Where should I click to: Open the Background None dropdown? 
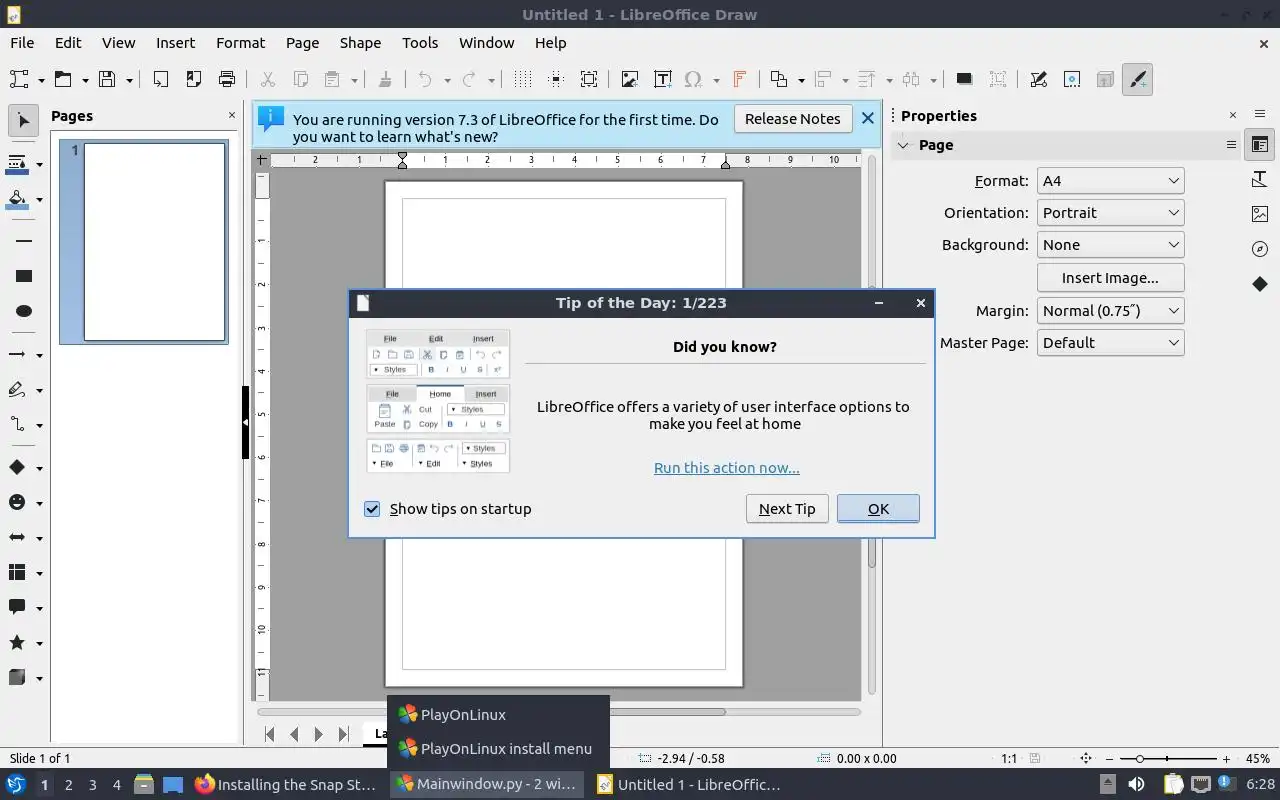point(1110,245)
